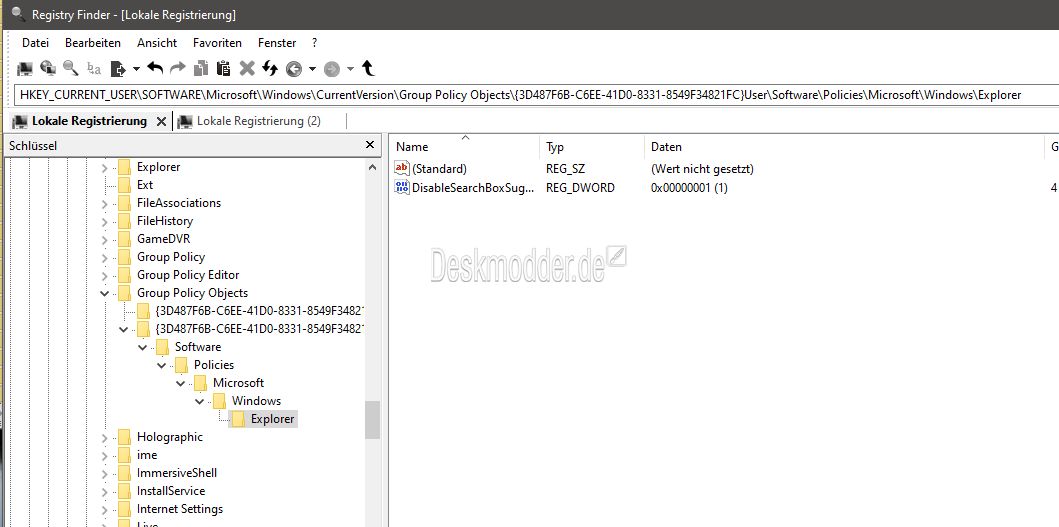Expand the FileHistory key
The height and width of the screenshot is (527, 1059).
click(104, 222)
